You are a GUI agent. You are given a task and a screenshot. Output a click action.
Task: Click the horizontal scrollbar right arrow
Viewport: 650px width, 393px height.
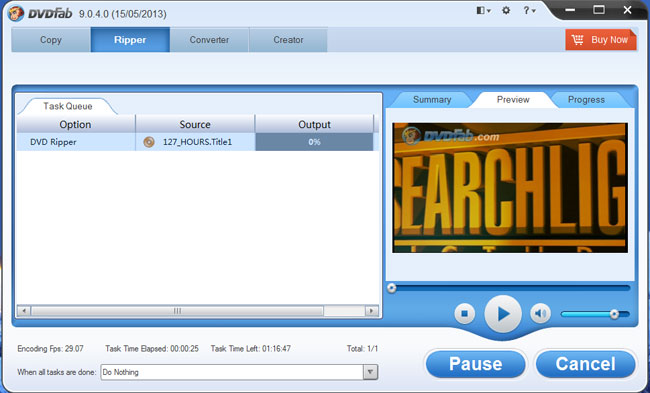pyautogui.click(x=371, y=311)
